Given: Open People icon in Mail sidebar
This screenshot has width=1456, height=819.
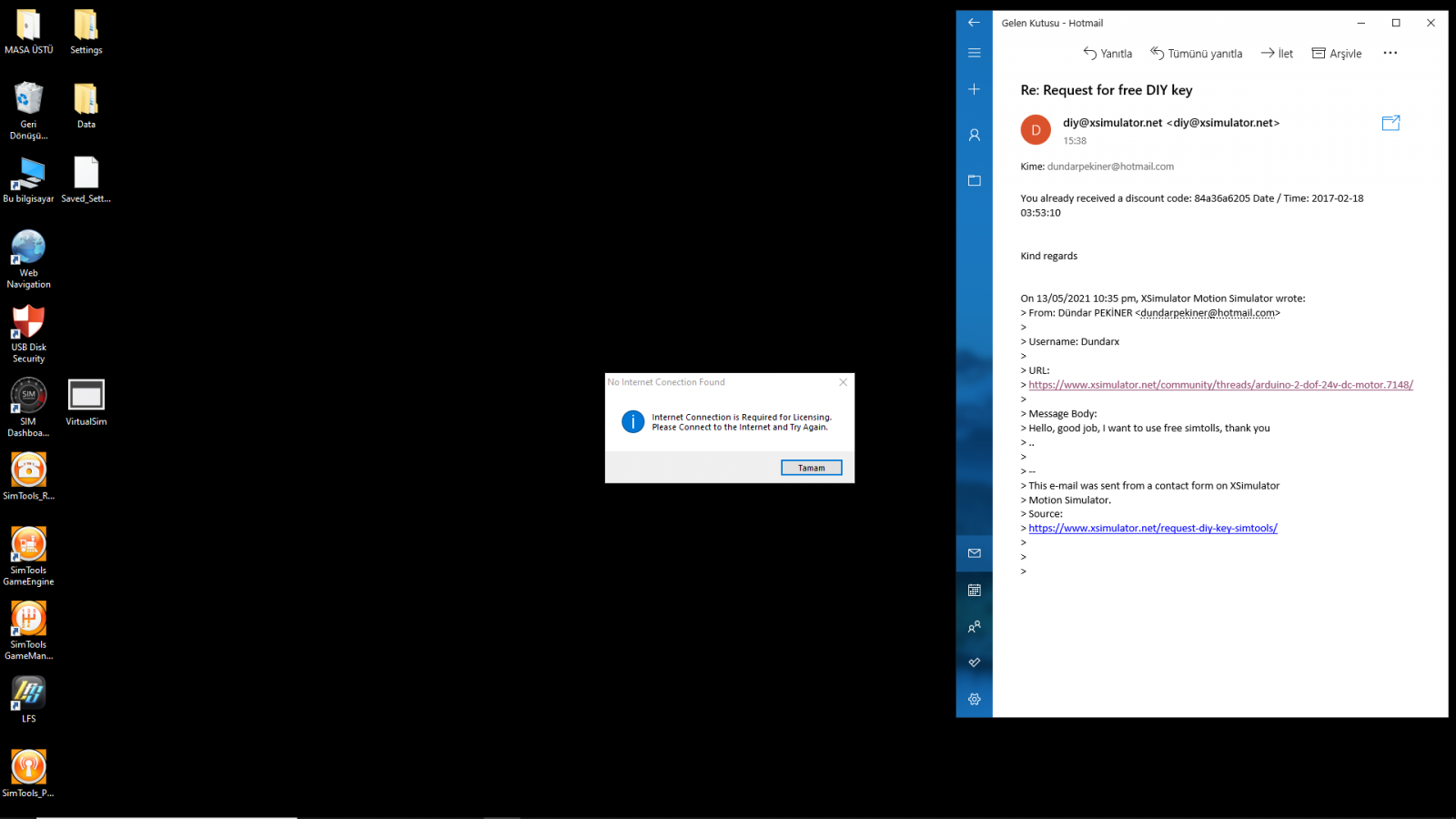Looking at the screenshot, I should click(x=974, y=626).
